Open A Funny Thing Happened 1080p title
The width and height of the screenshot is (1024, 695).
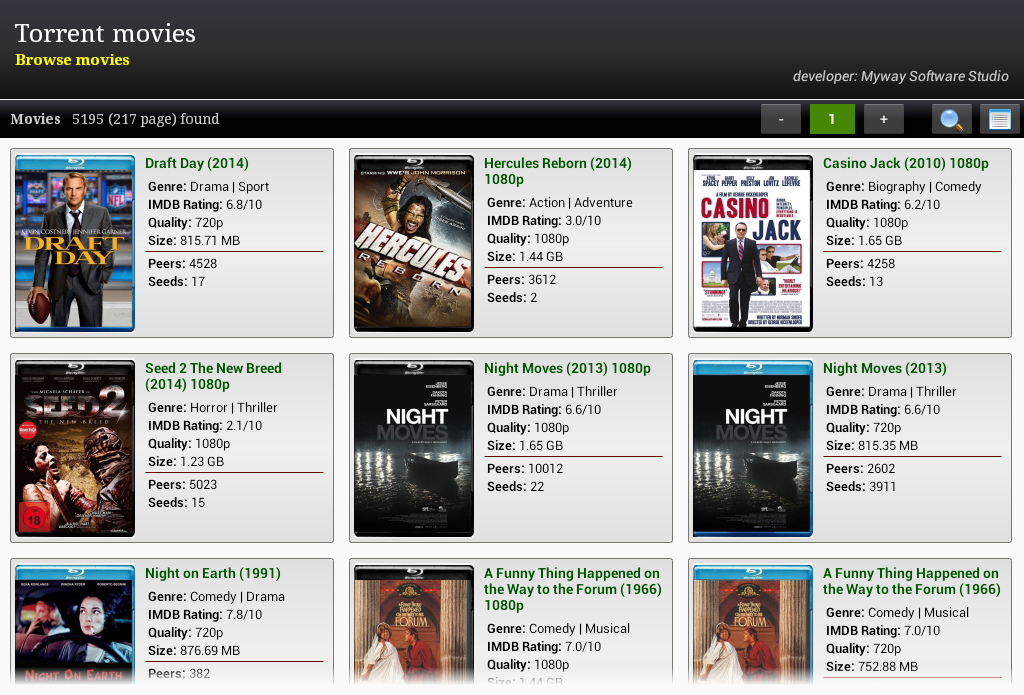point(573,589)
